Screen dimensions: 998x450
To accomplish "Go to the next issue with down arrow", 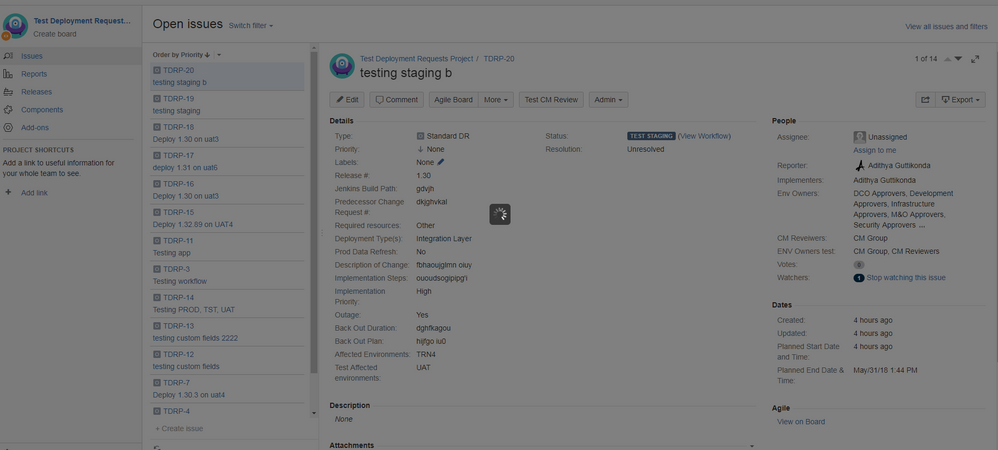I will (x=958, y=59).
